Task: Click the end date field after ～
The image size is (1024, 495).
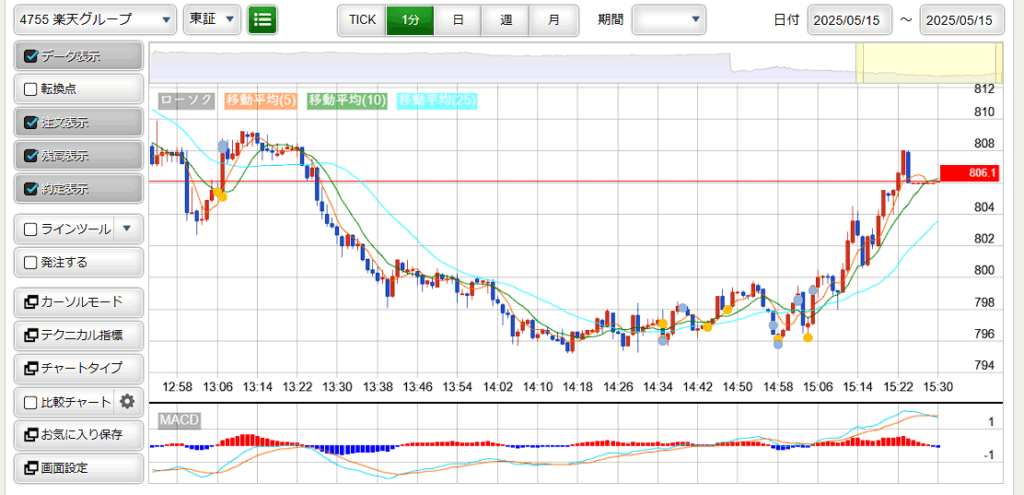Action: tap(961, 20)
